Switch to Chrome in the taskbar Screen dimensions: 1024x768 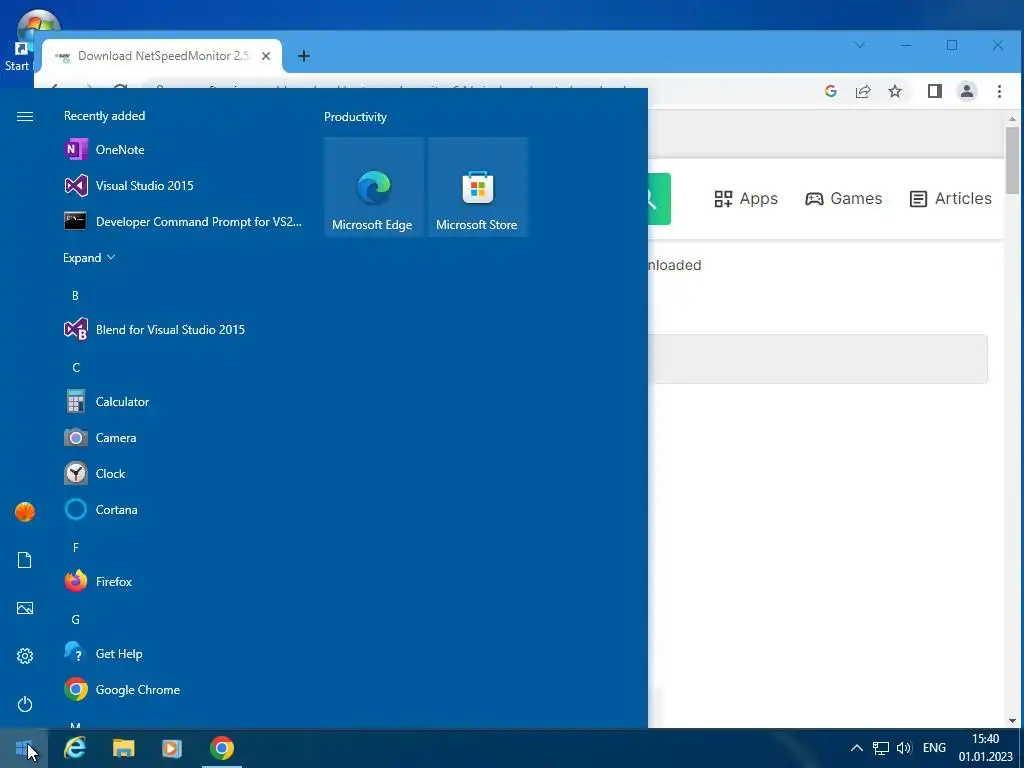(x=222, y=748)
